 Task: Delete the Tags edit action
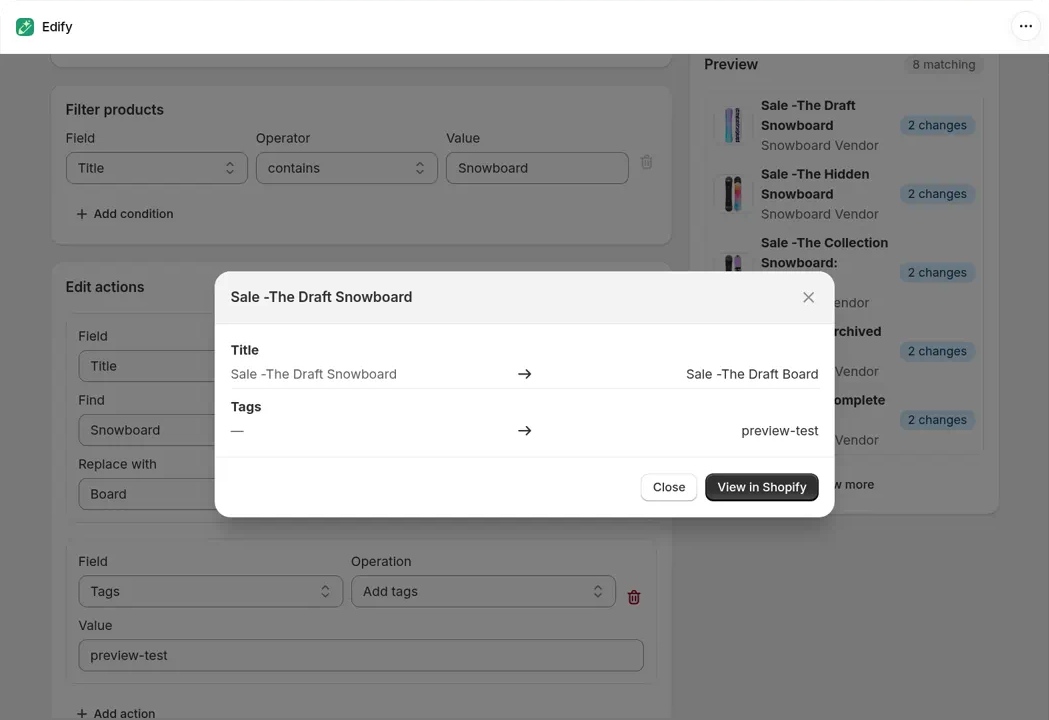pos(634,597)
